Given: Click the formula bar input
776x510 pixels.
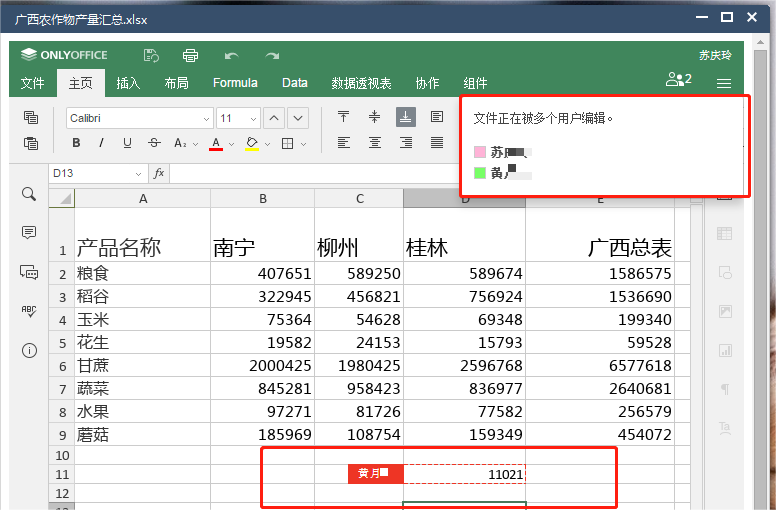Looking at the screenshot, I should [315, 174].
